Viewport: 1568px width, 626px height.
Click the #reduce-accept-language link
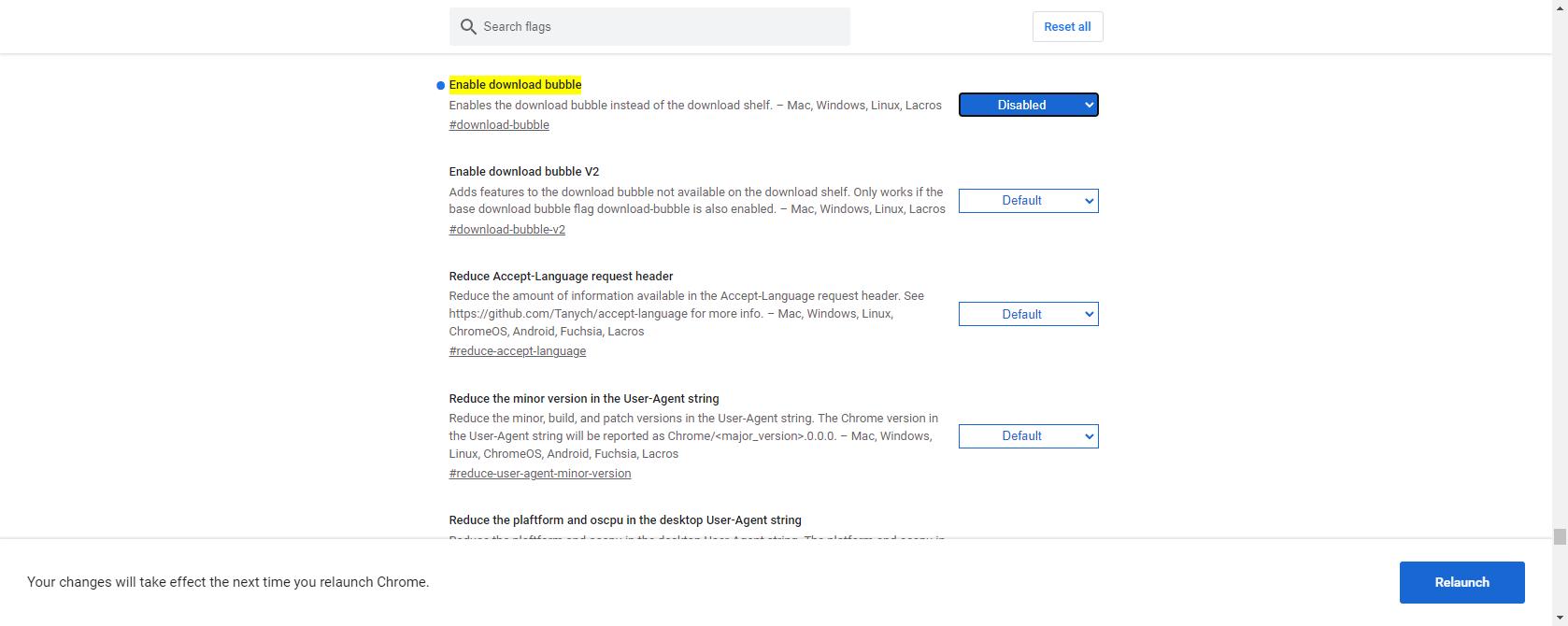coord(518,351)
